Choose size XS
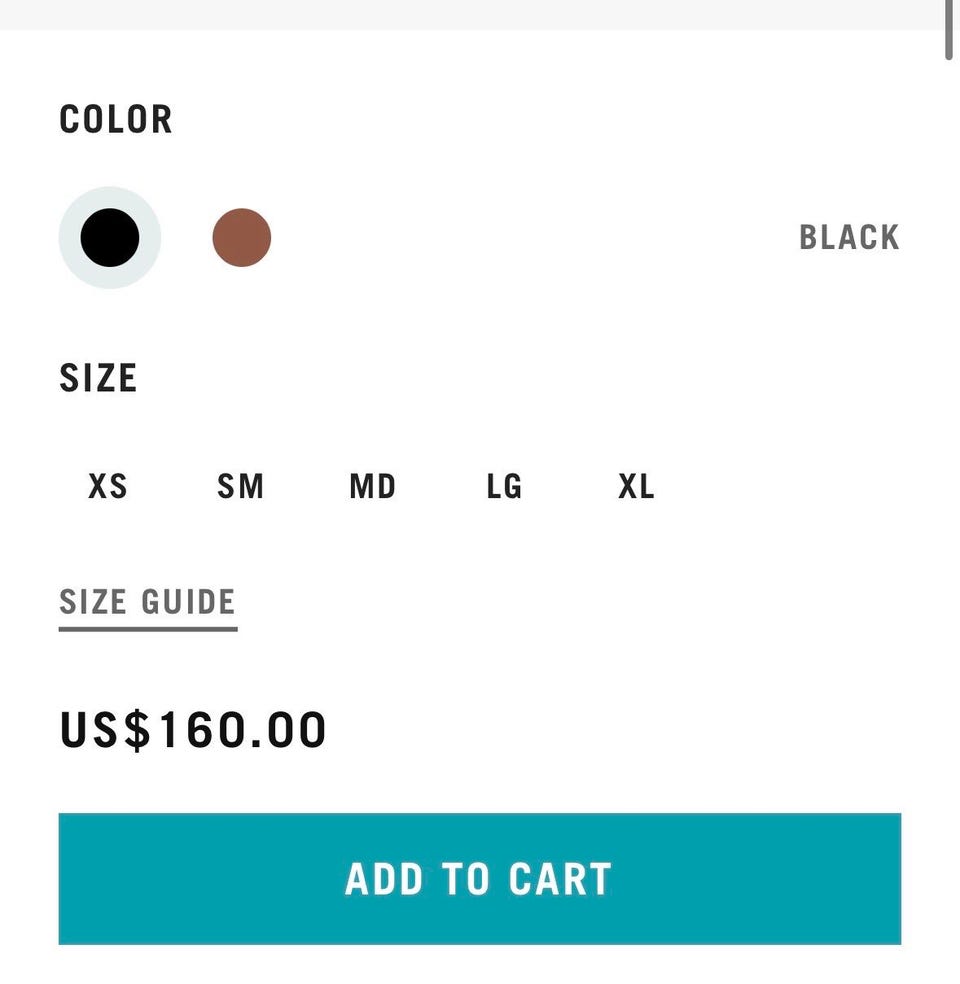This screenshot has height=984, width=960. [108, 486]
